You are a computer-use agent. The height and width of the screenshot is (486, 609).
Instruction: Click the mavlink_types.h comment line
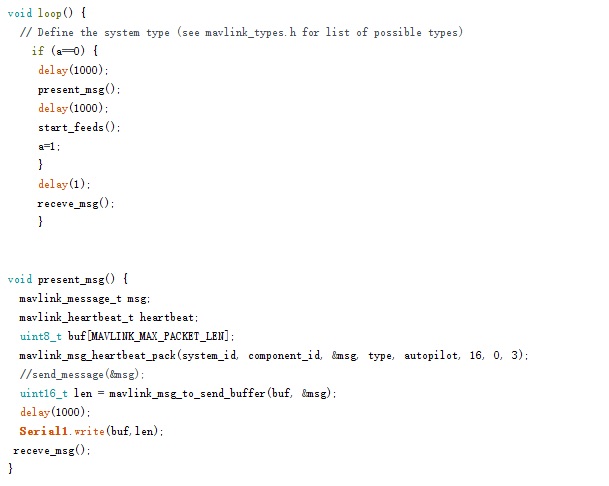click(241, 32)
